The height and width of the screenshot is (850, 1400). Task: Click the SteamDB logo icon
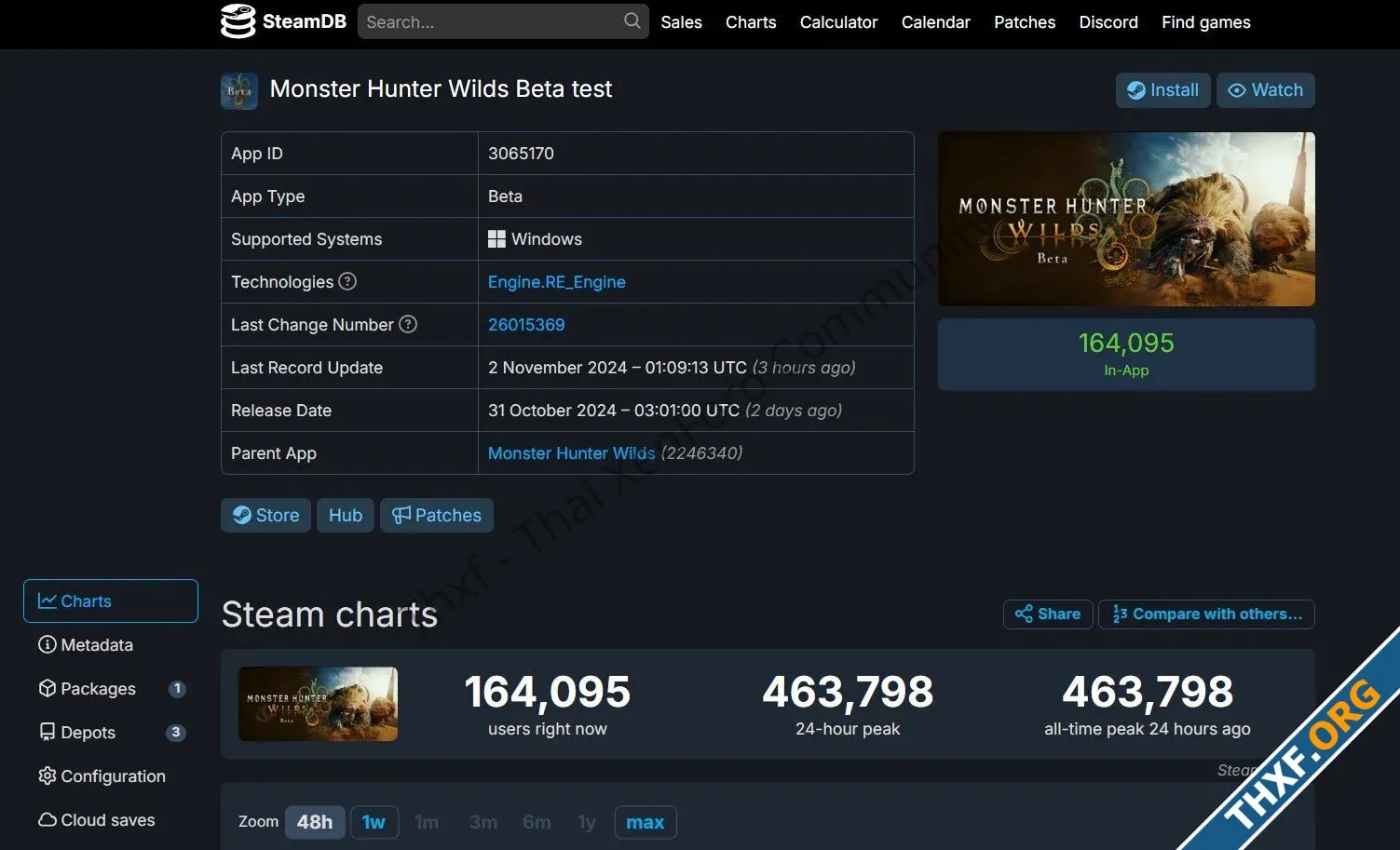[x=238, y=21]
